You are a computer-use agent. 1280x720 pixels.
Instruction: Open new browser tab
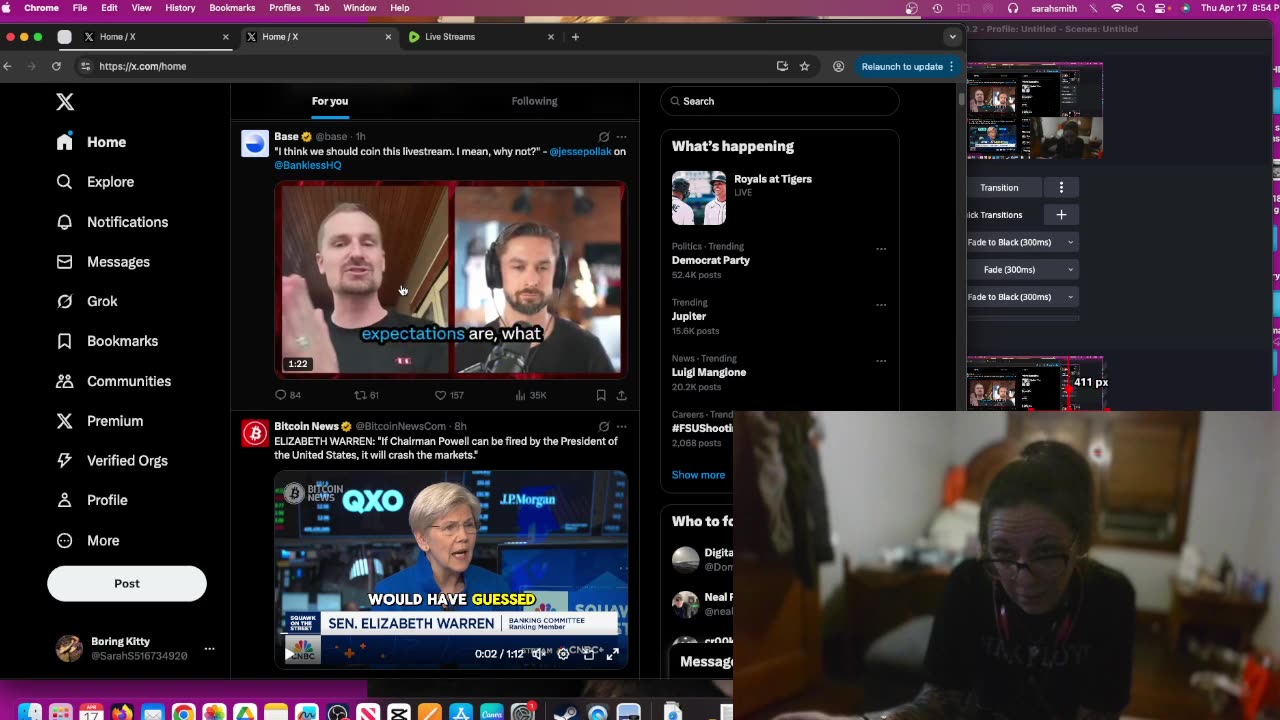click(575, 37)
